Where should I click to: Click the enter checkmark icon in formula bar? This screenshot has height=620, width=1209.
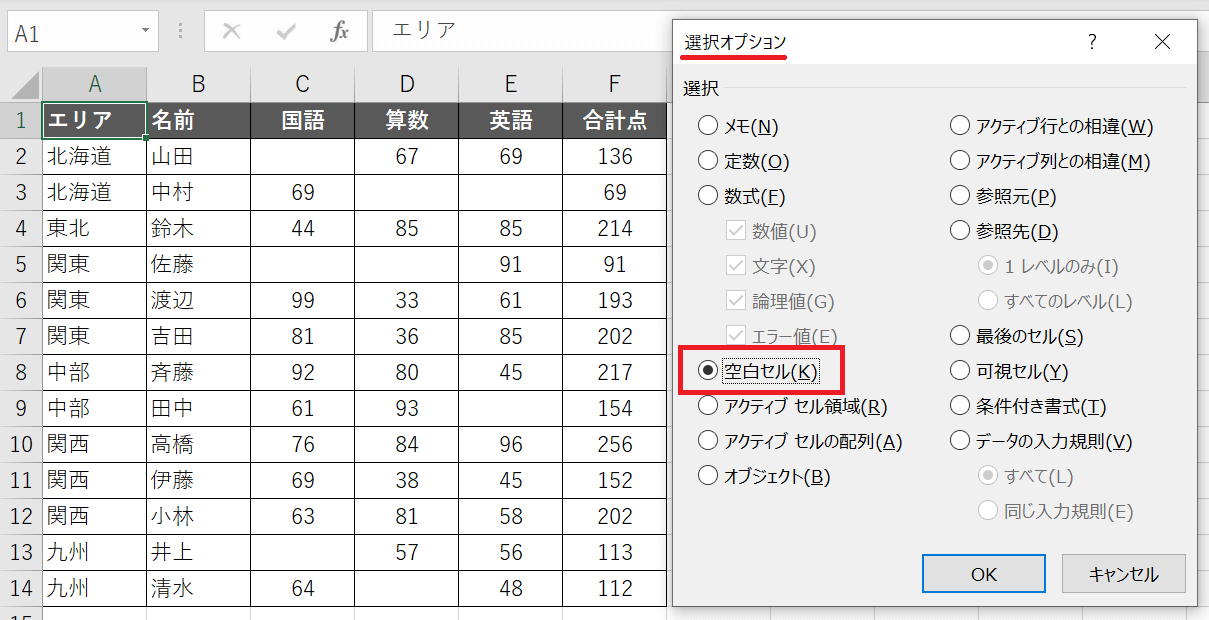(287, 32)
